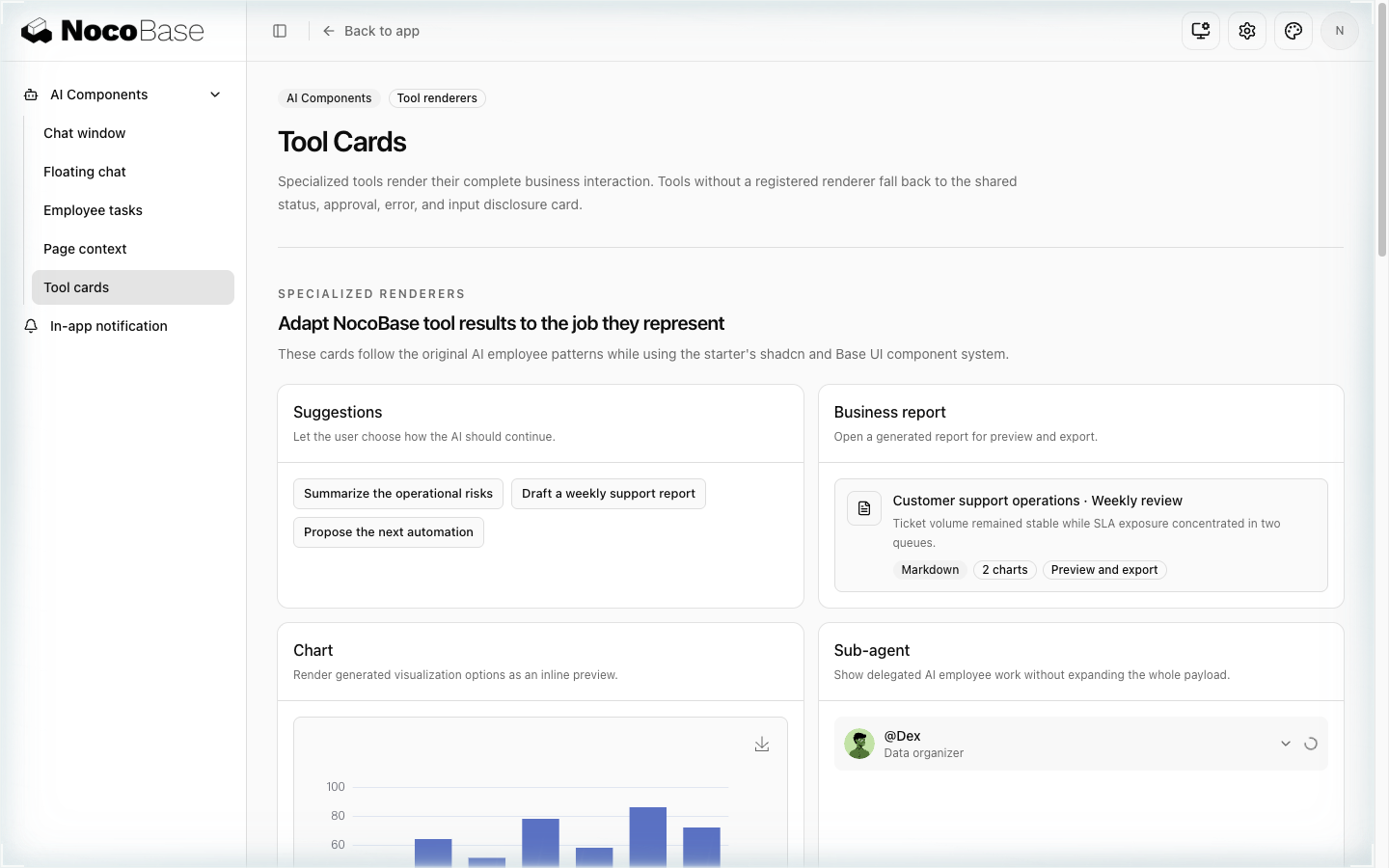This screenshot has height=868, width=1389.
Task: Click the NocoBase logo
Action: coord(113,31)
